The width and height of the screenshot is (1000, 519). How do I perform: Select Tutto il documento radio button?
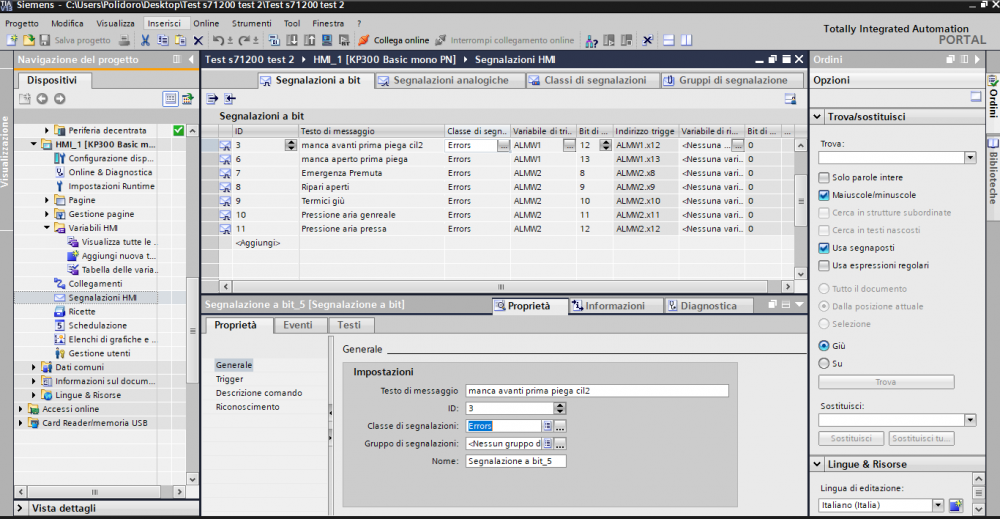coord(824,289)
